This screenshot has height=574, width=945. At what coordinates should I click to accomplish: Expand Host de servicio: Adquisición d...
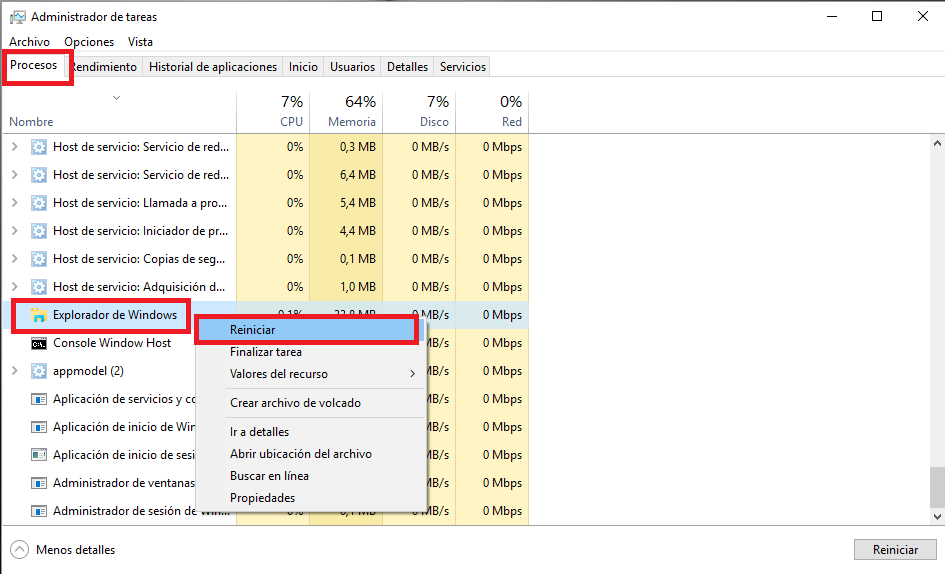pyautogui.click(x=15, y=286)
